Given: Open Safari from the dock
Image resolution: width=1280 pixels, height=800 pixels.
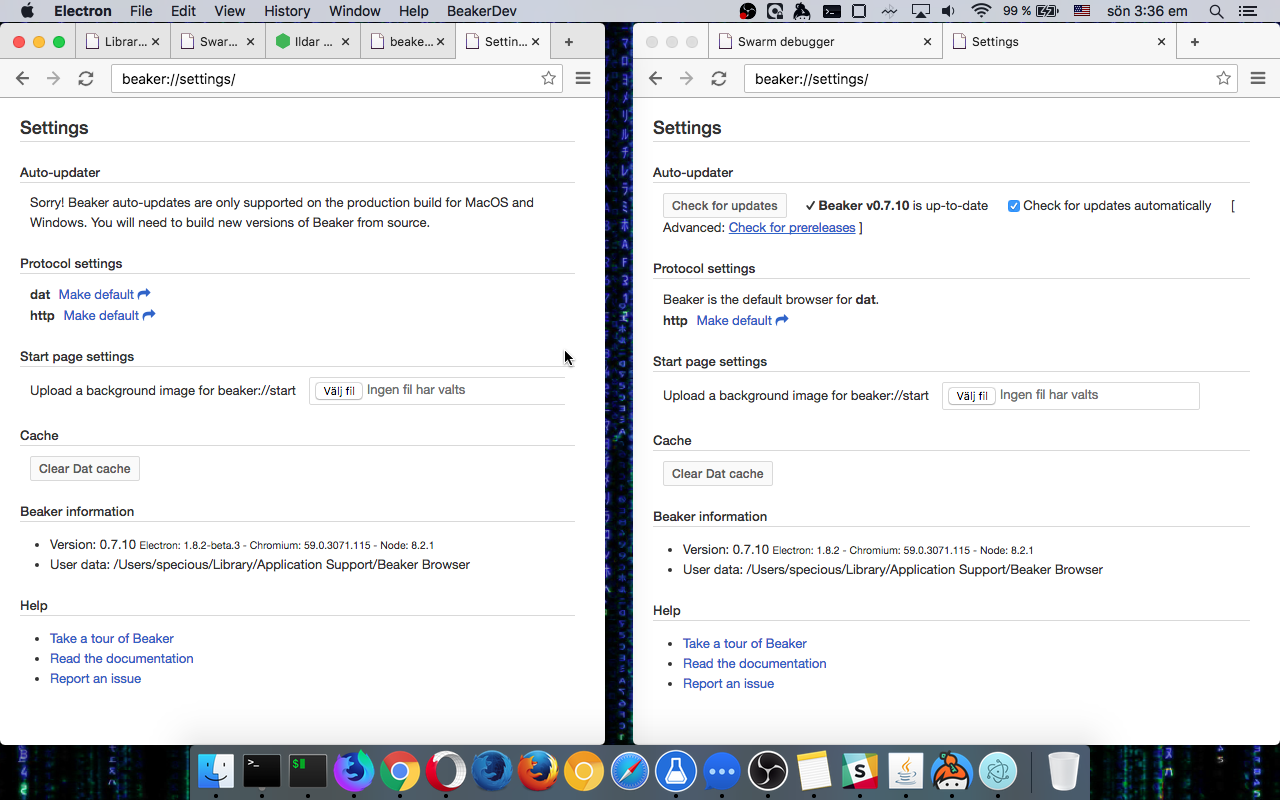Looking at the screenshot, I should pyautogui.click(x=630, y=770).
